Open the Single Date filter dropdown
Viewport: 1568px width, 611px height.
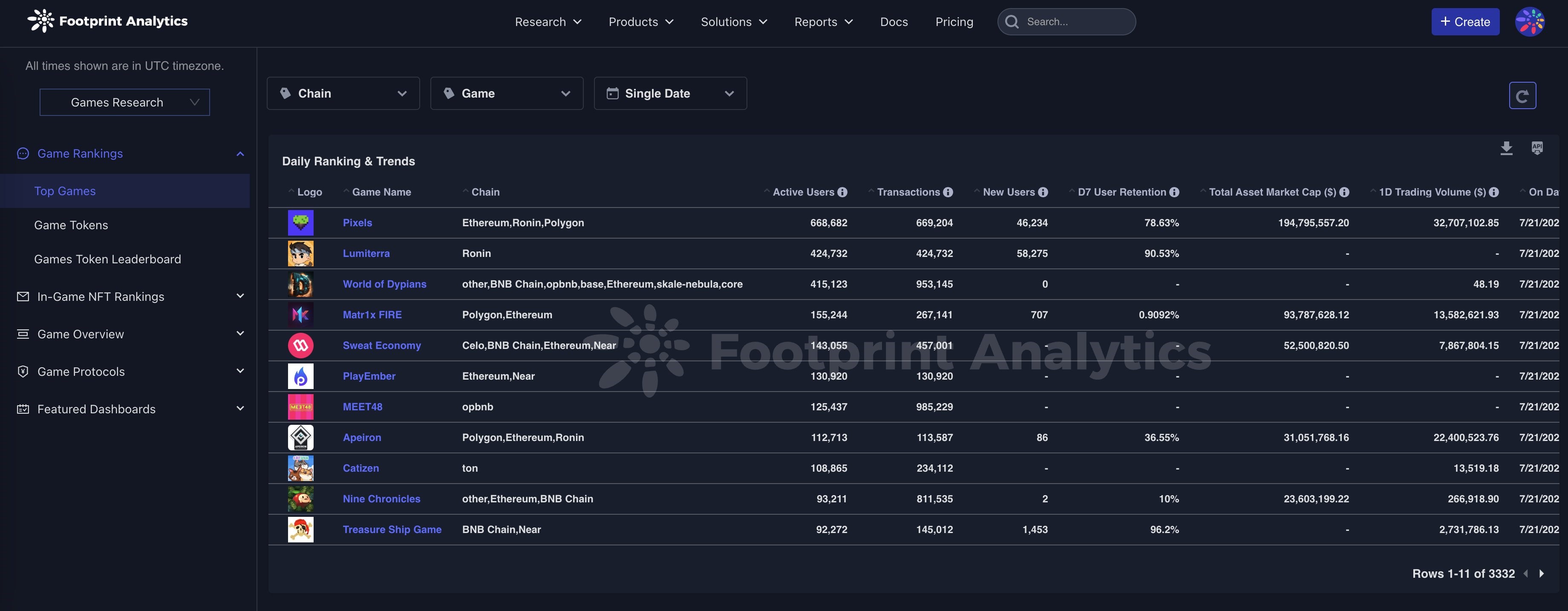pos(670,93)
